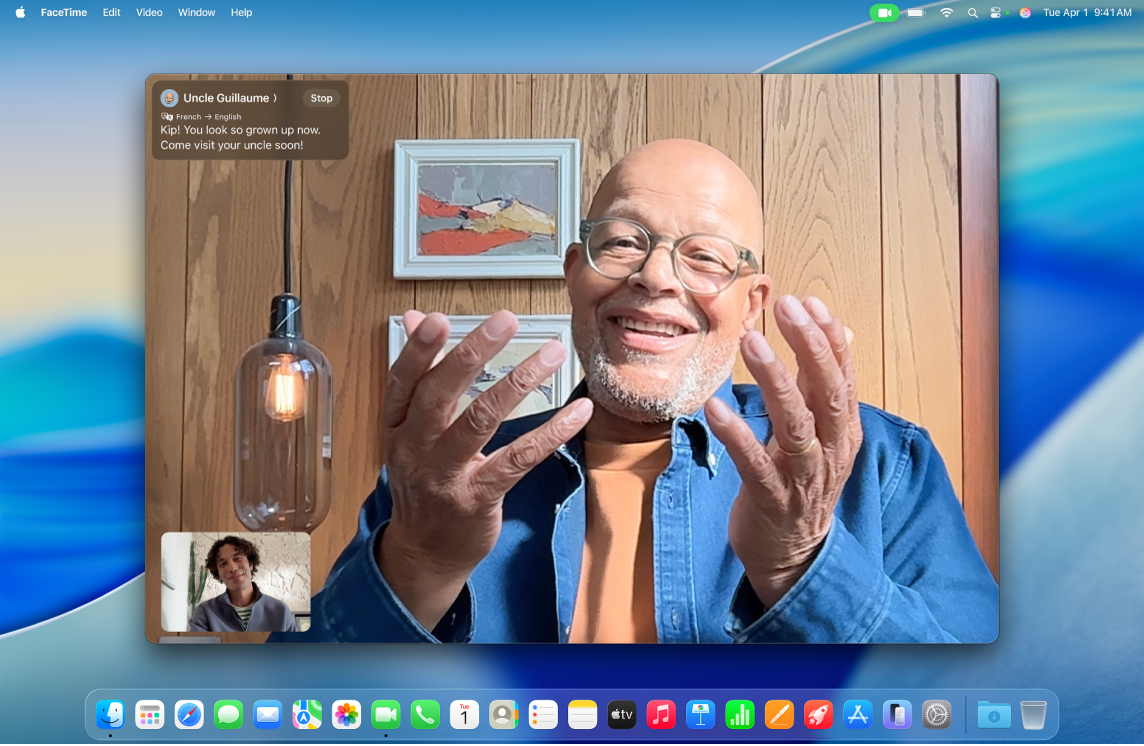
Task: Click the Wi-Fi status icon
Action: tap(945, 12)
